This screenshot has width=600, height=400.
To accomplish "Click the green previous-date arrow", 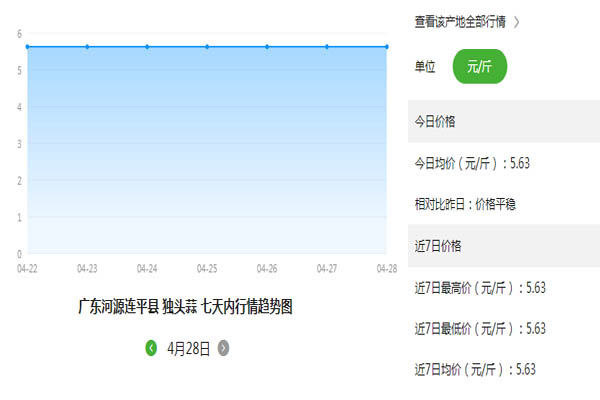I will click(151, 348).
